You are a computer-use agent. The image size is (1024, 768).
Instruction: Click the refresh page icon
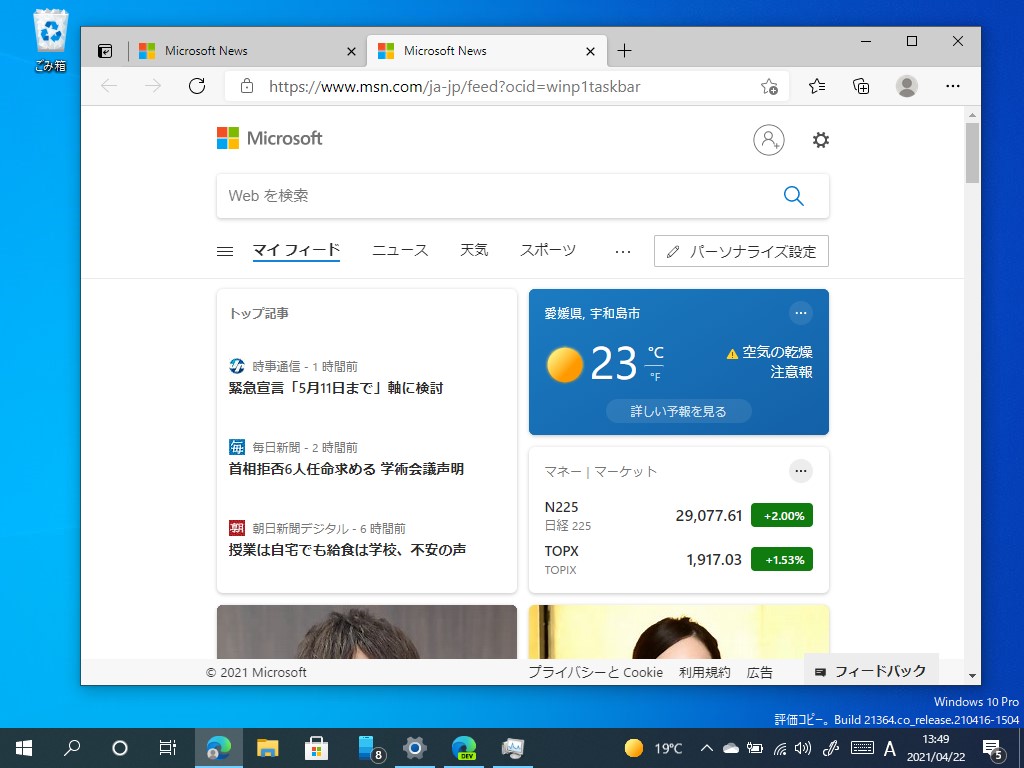click(x=197, y=86)
